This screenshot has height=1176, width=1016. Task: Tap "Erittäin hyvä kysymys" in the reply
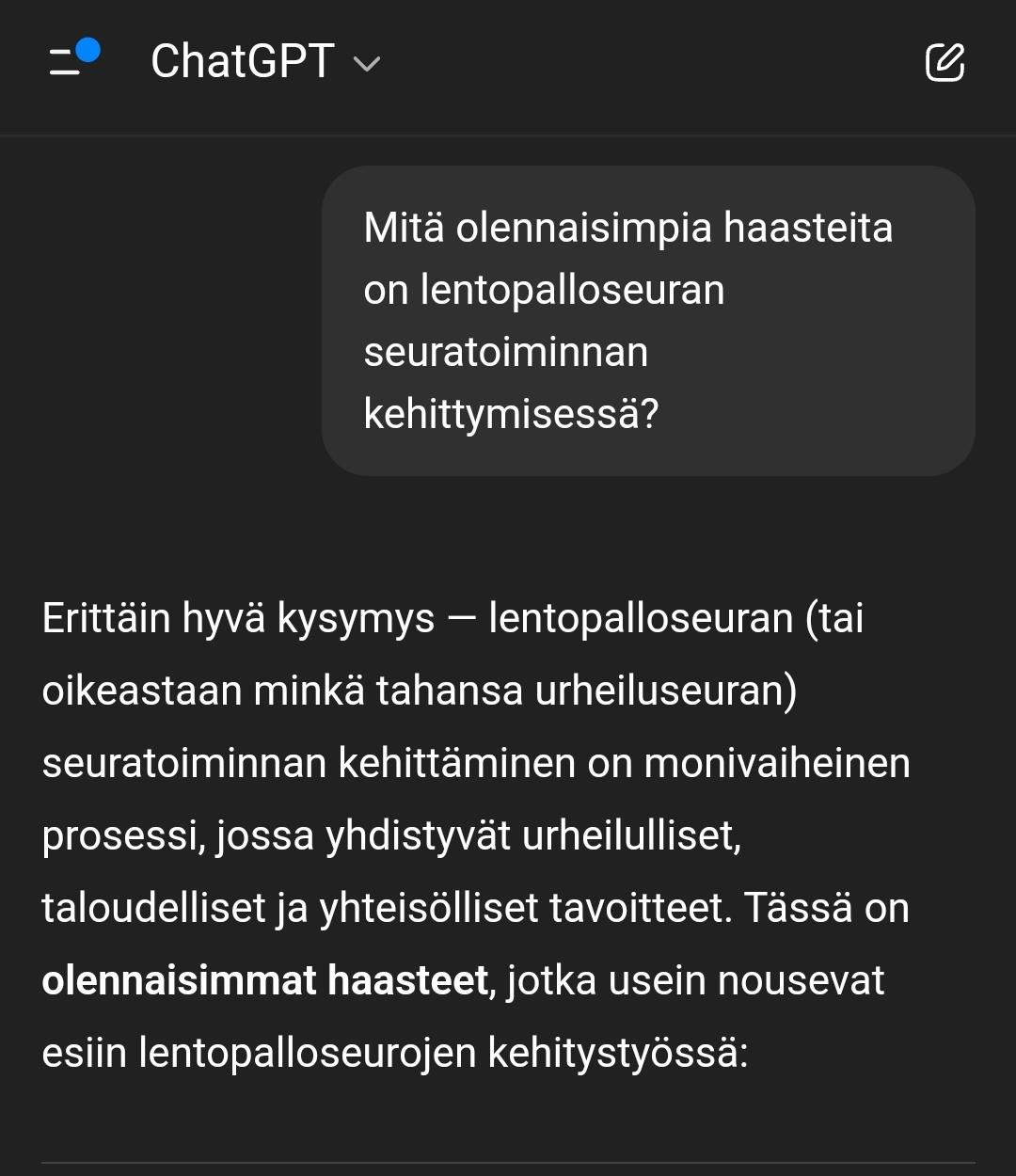(238, 619)
